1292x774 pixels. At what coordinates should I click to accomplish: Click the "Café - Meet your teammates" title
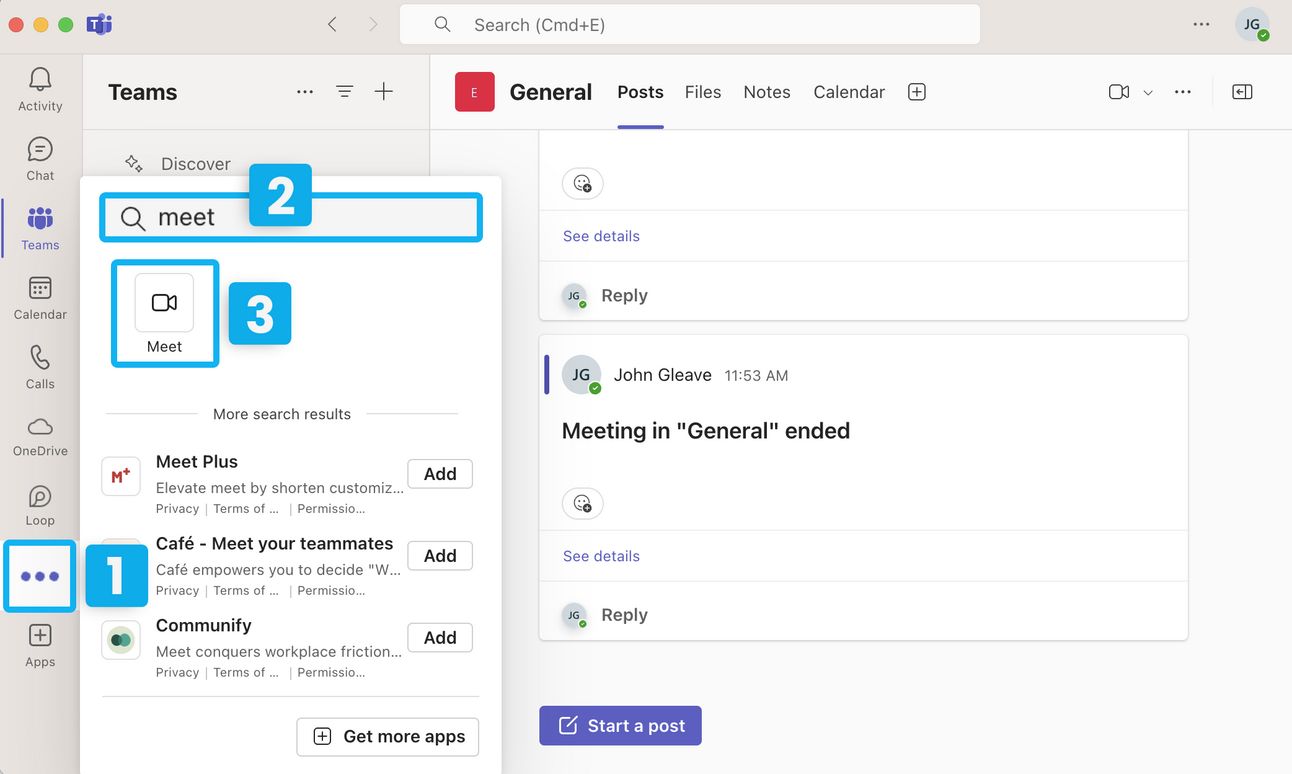point(275,544)
